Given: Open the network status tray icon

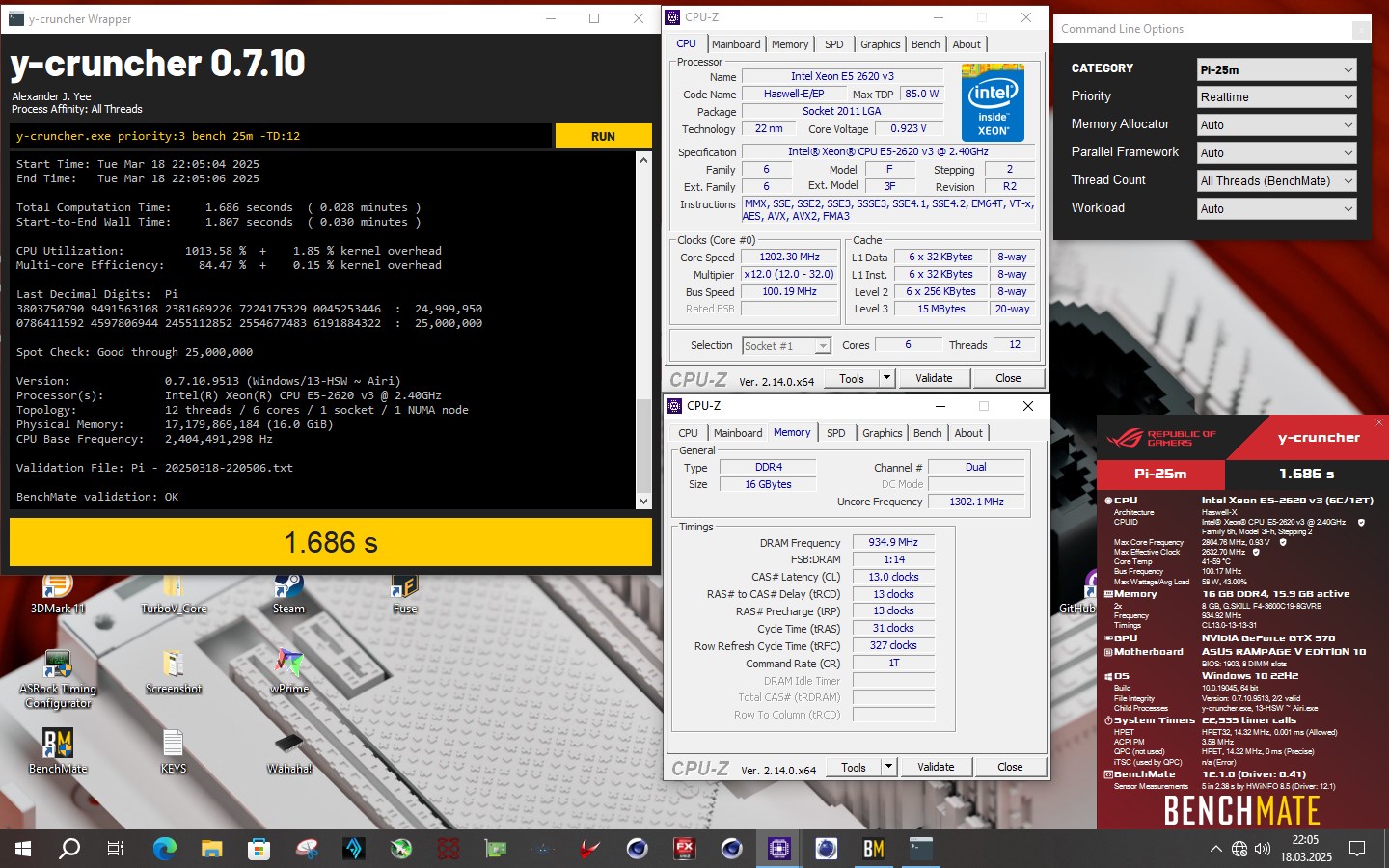Looking at the screenshot, I should pos(1239,850).
